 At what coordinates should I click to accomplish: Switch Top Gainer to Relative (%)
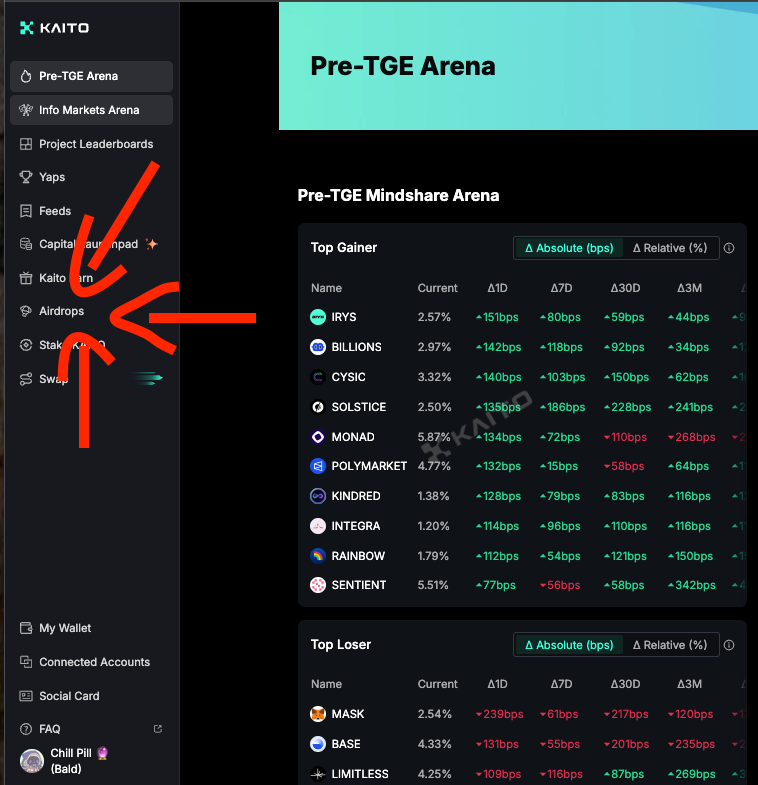point(670,248)
